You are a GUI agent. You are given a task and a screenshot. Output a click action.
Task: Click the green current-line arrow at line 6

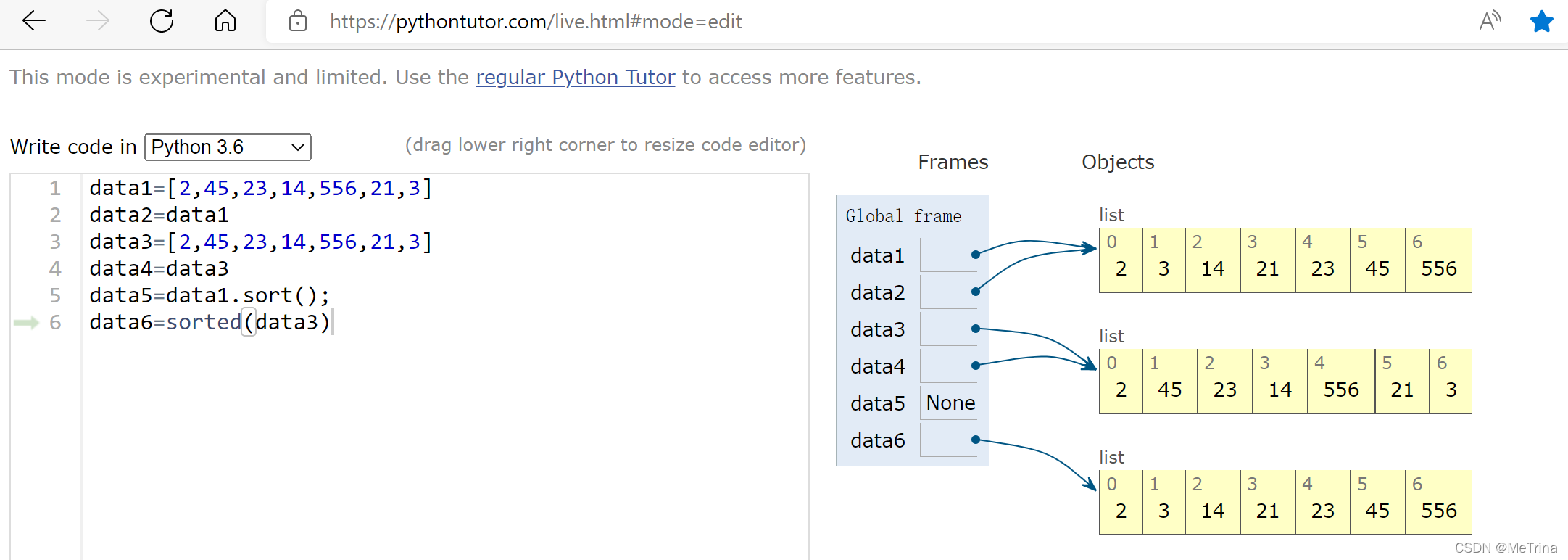(26, 323)
